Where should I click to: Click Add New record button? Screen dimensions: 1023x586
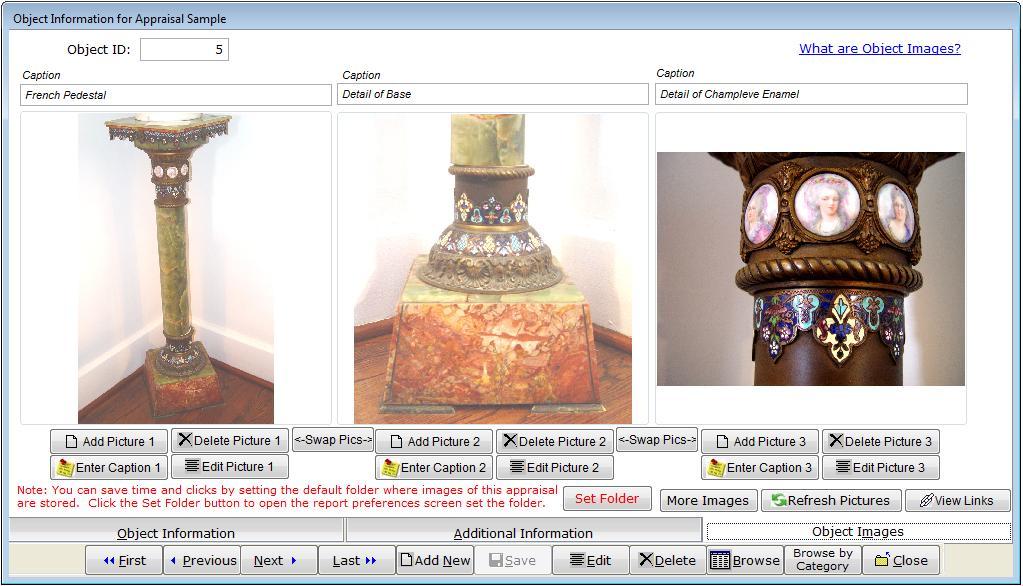(435, 560)
